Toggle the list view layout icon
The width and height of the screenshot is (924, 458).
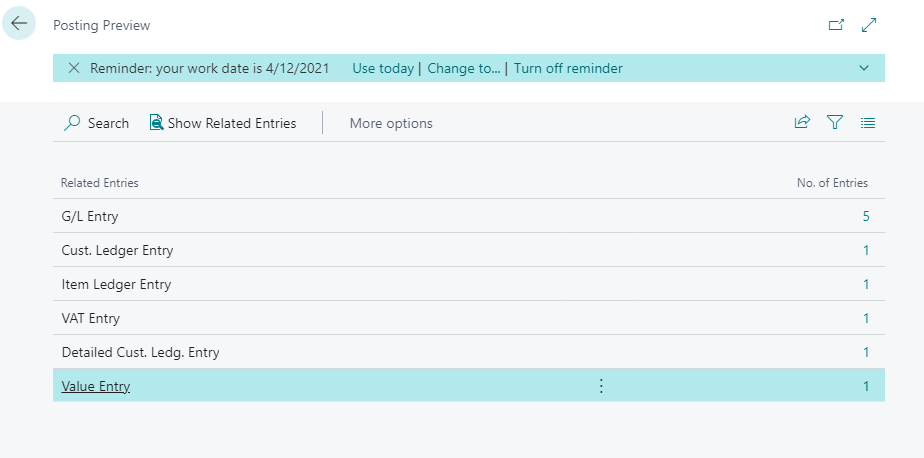pos(867,123)
